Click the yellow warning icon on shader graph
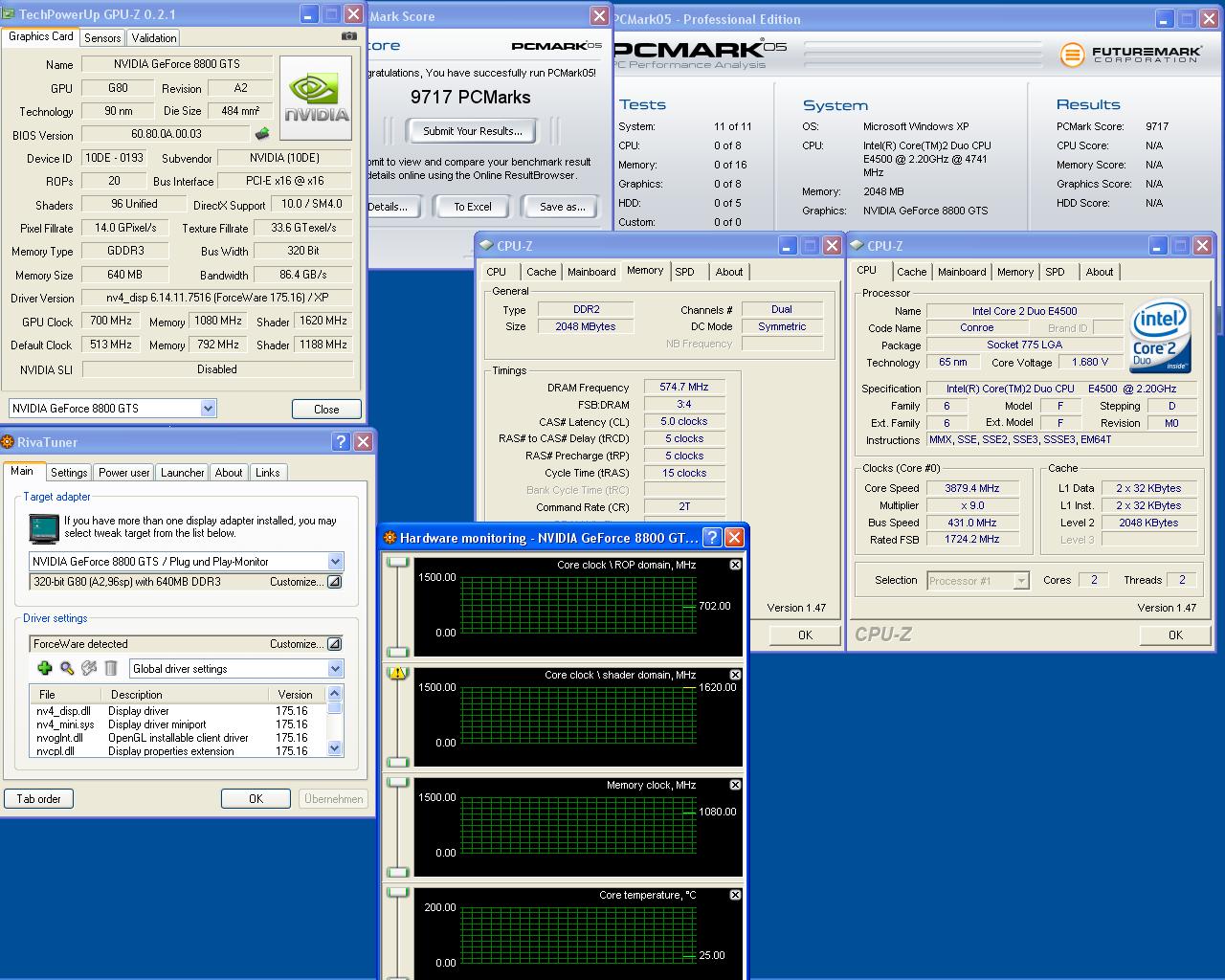Viewport: 1225px width, 980px height. (x=397, y=673)
